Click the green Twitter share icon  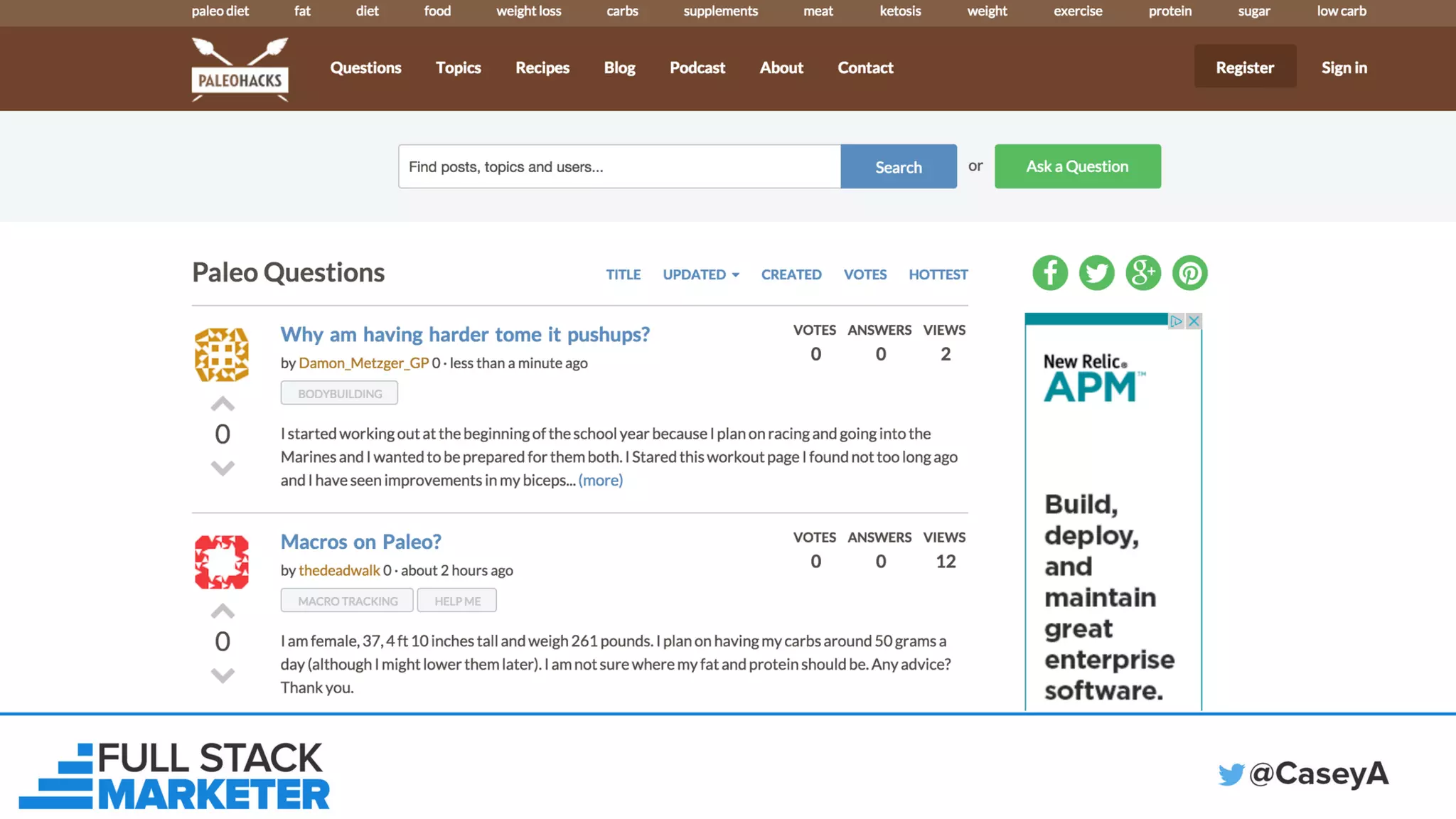(1096, 273)
